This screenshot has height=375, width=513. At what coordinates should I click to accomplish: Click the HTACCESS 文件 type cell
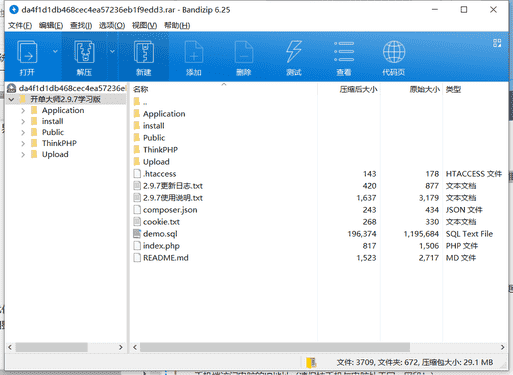(x=474, y=174)
